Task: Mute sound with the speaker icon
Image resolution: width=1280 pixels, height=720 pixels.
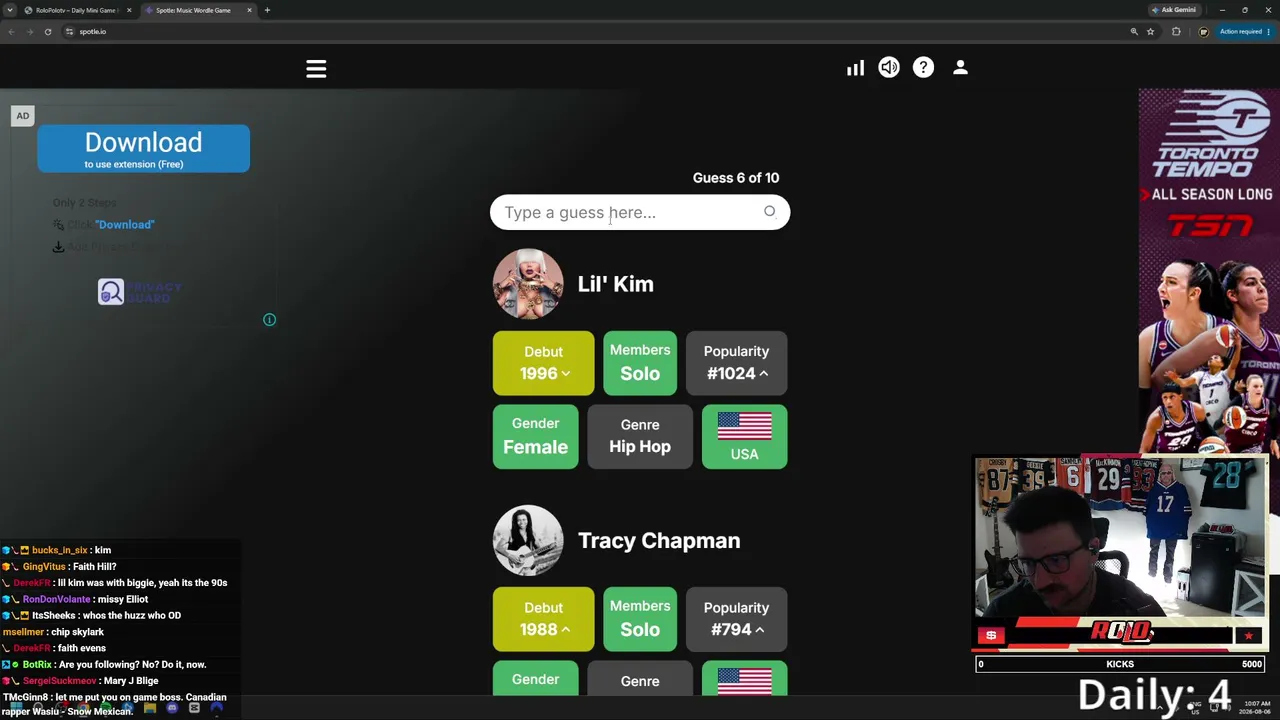Action: coord(889,67)
